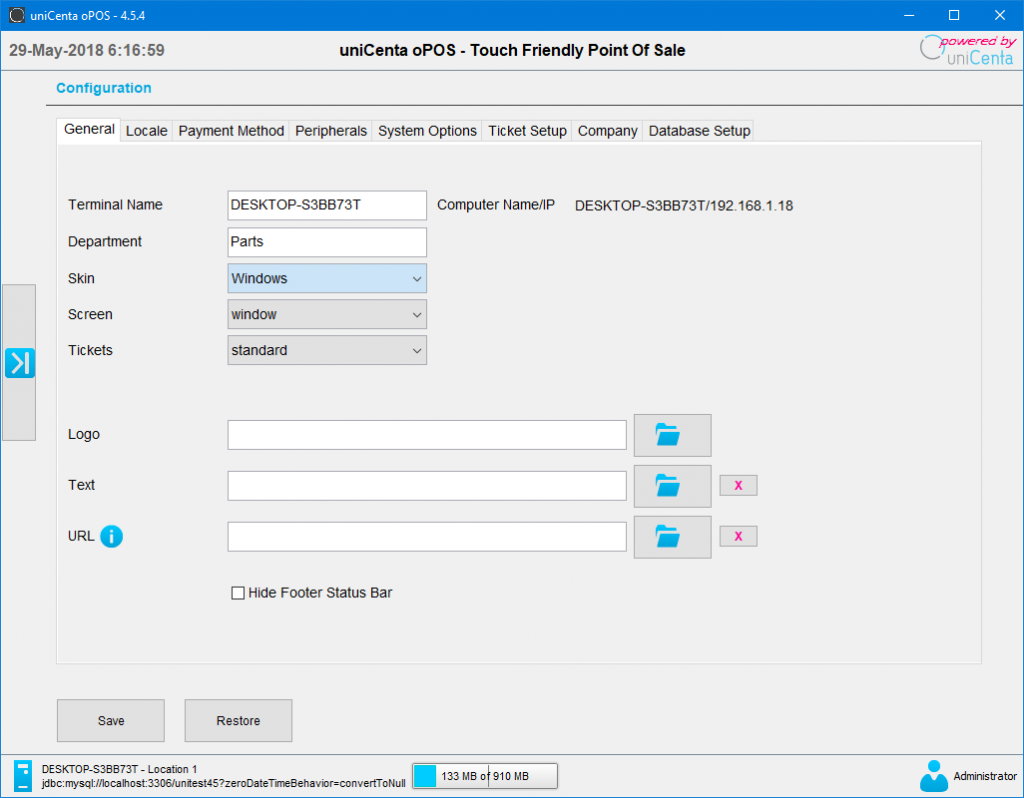Screen dimensions: 1024x798
Task: Open the file browser for Logo image
Action: point(671,435)
